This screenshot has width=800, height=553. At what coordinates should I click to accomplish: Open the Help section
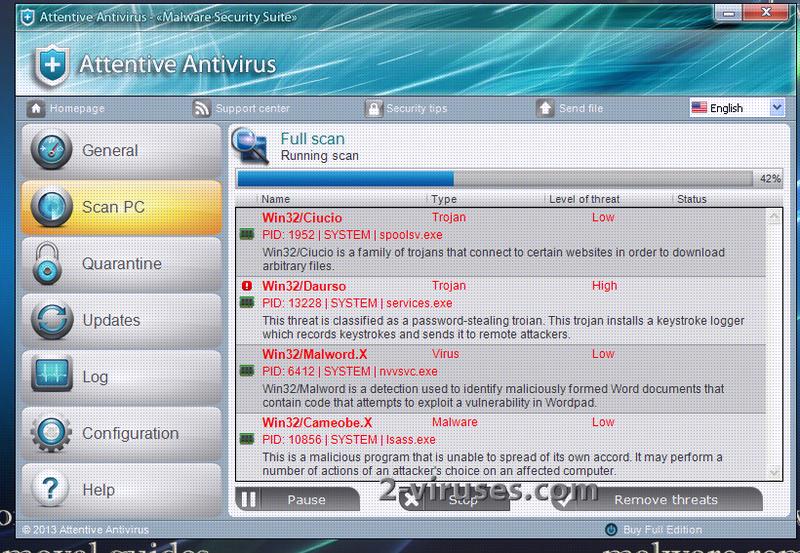pos(121,490)
